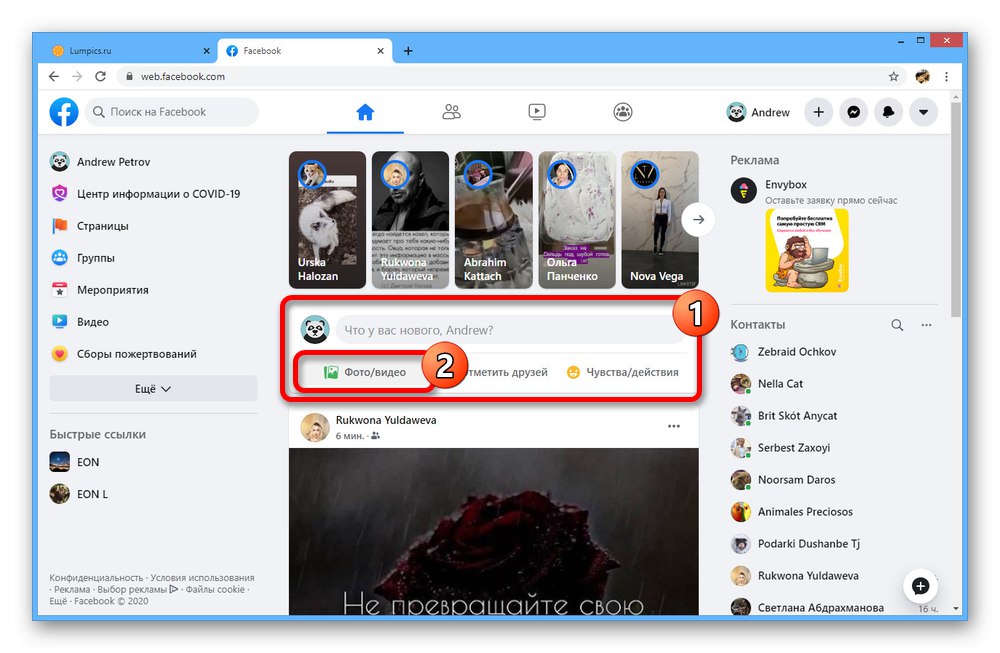
Task: Open chat with Noorsam Daros
Action: click(832, 480)
